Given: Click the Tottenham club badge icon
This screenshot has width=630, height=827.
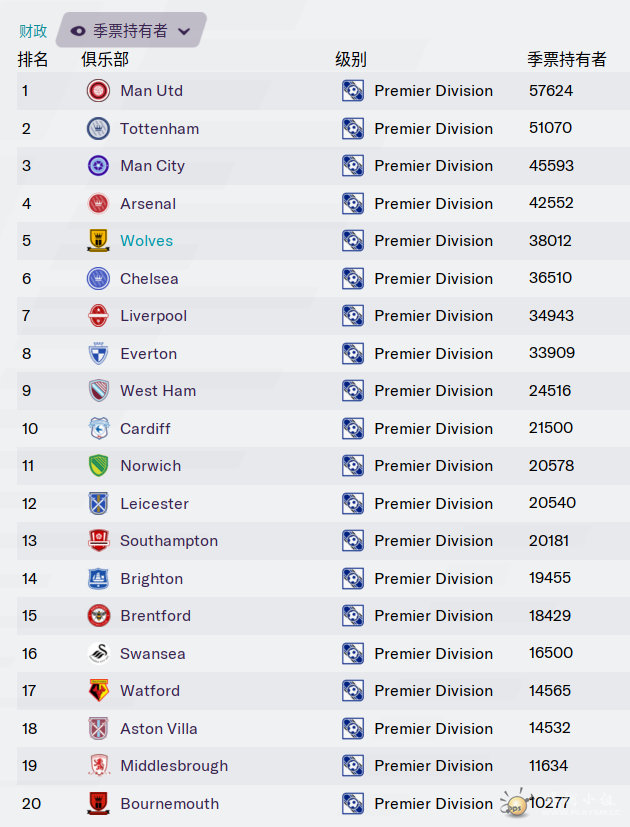Looking at the screenshot, I should click(x=98, y=128).
